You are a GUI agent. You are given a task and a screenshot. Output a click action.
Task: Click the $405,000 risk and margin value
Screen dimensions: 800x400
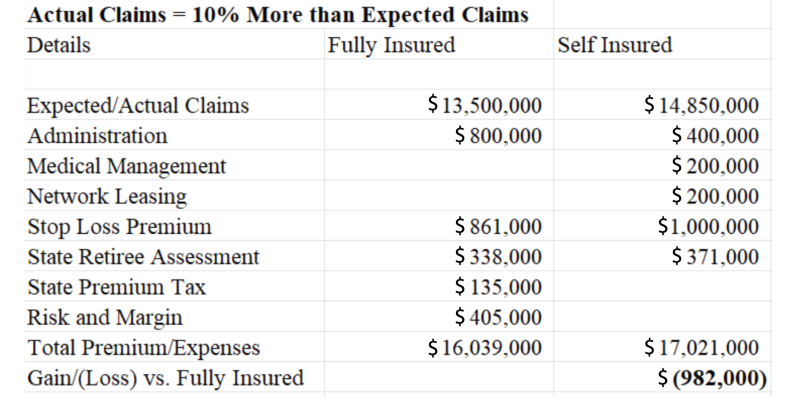point(497,318)
